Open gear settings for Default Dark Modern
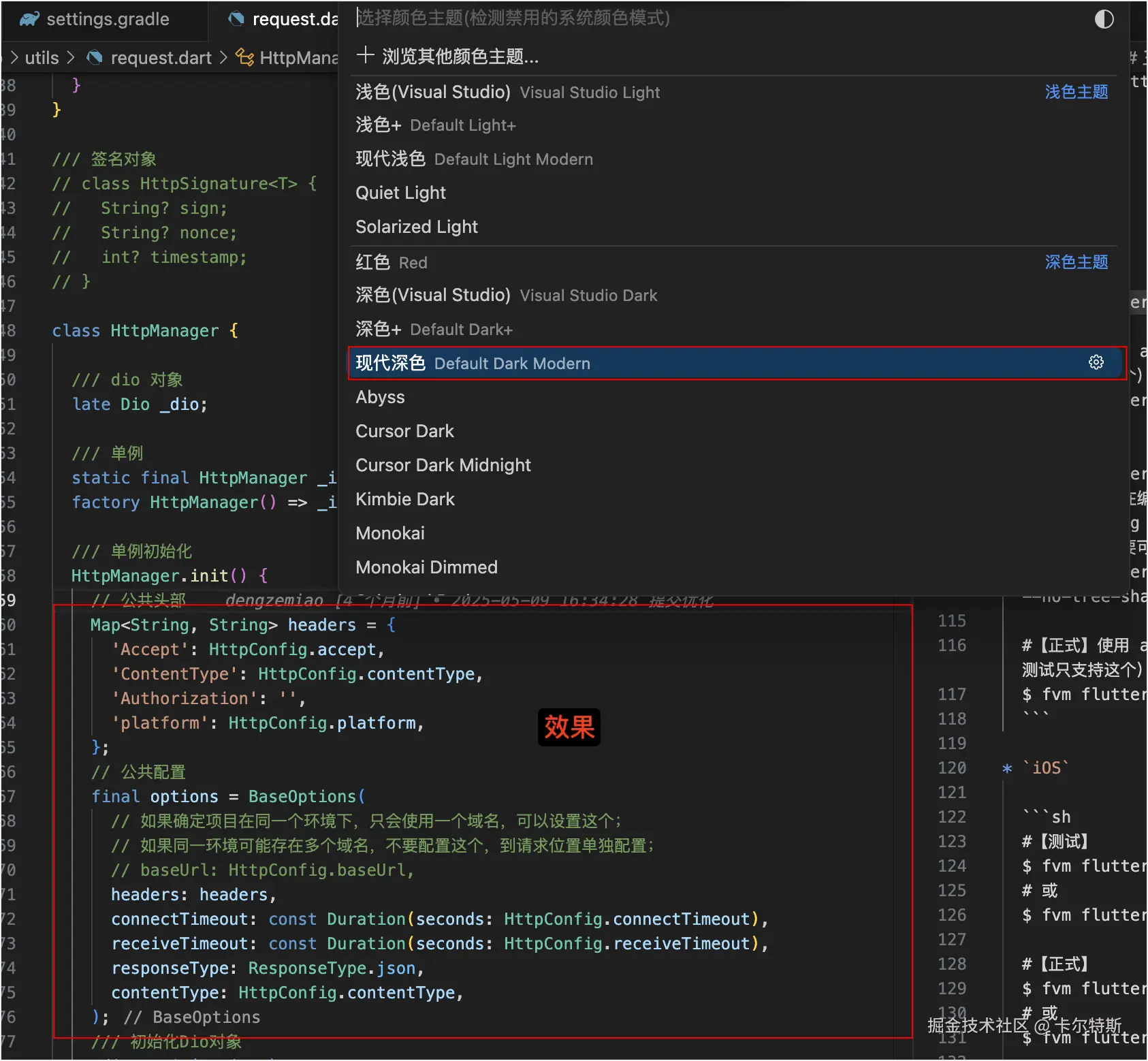The height and width of the screenshot is (1061, 1148). [x=1096, y=362]
